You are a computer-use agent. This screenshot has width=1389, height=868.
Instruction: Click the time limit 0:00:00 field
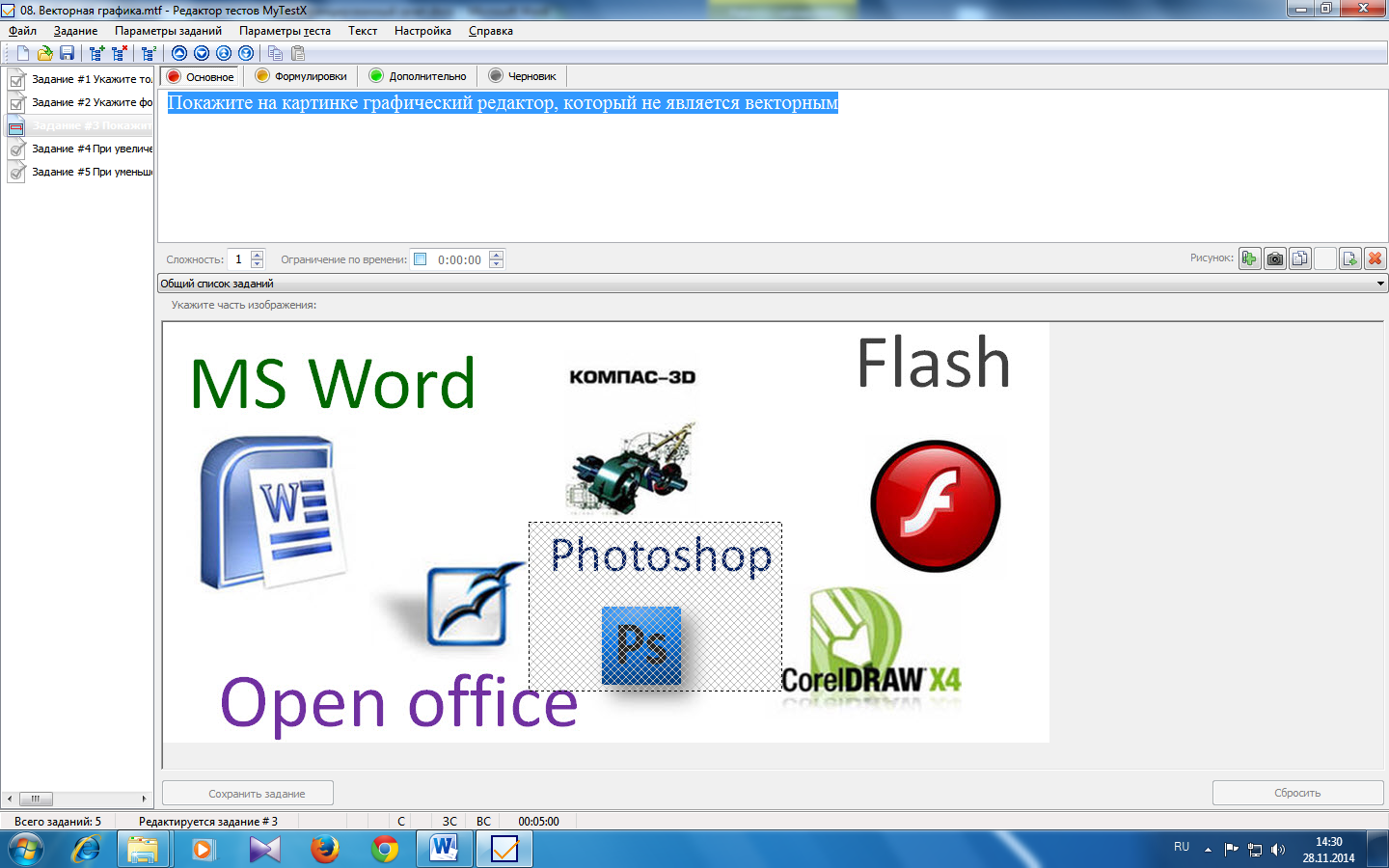[x=459, y=259]
